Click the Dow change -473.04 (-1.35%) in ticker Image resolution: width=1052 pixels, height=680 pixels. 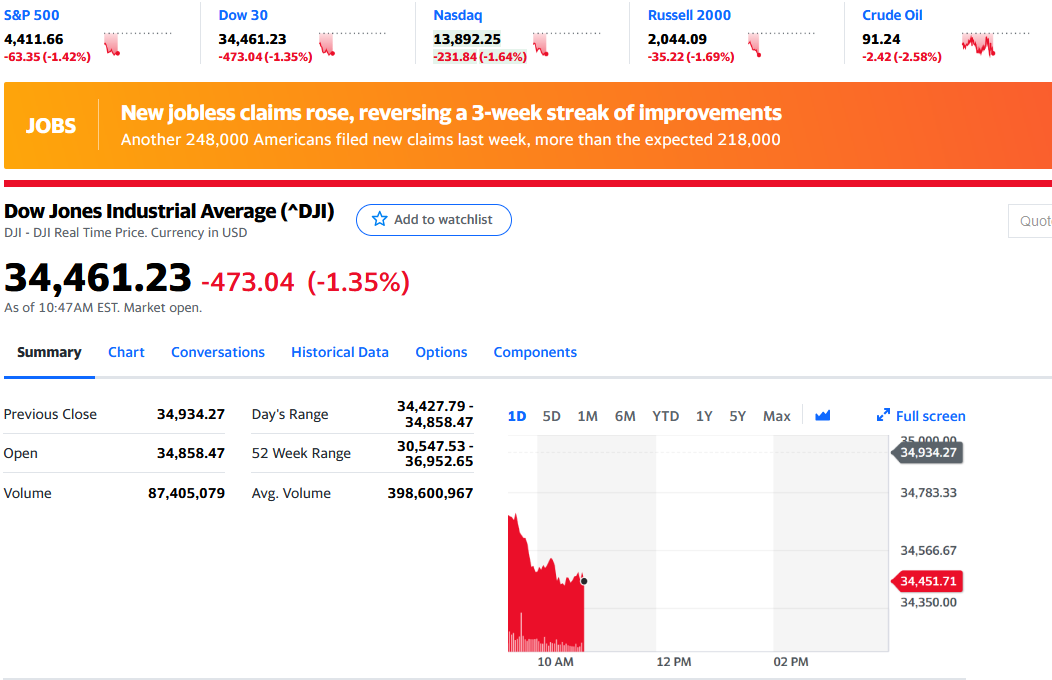click(x=265, y=57)
